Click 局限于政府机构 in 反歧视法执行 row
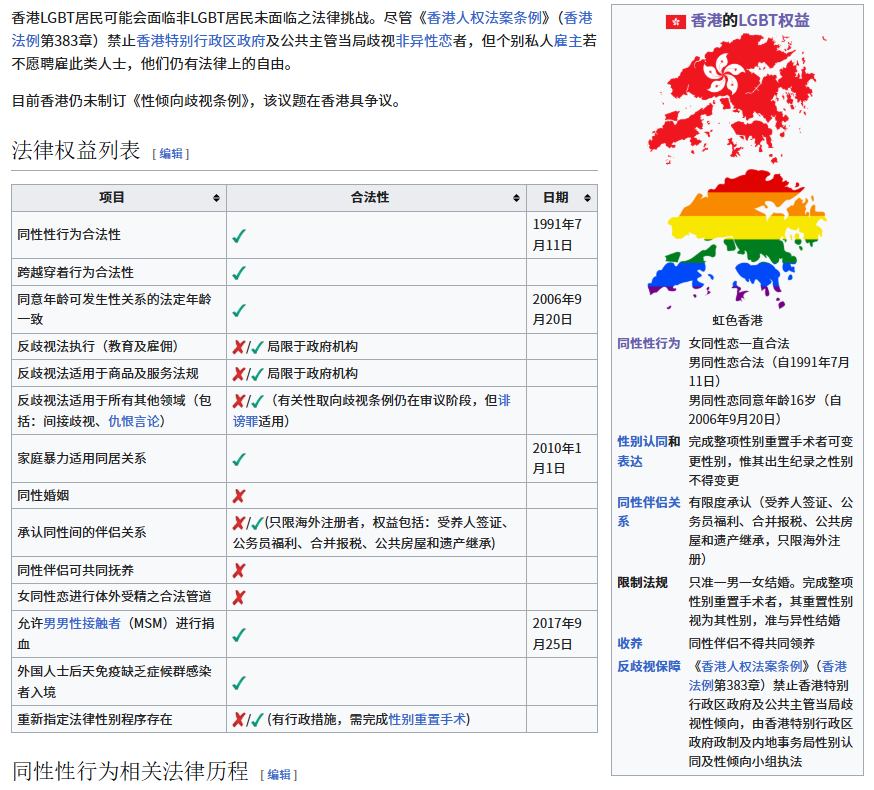The height and width of the screenshot is (790, 874). (313, 346)
